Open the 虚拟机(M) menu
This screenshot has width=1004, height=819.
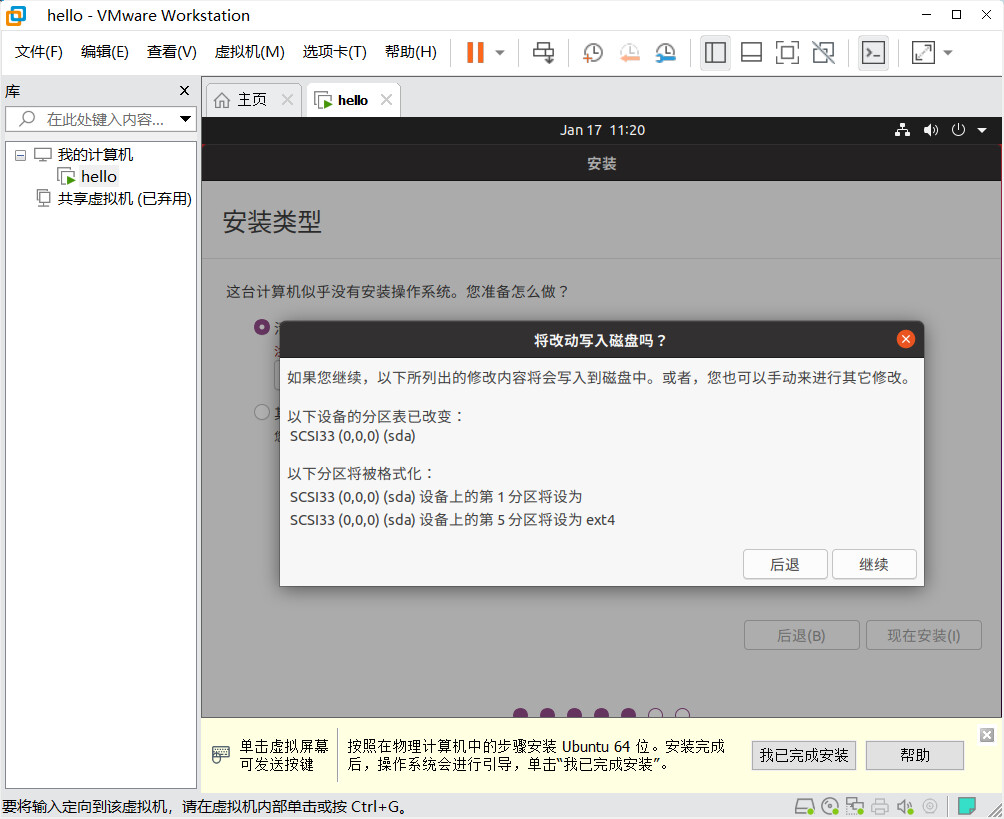pos(249,52)
